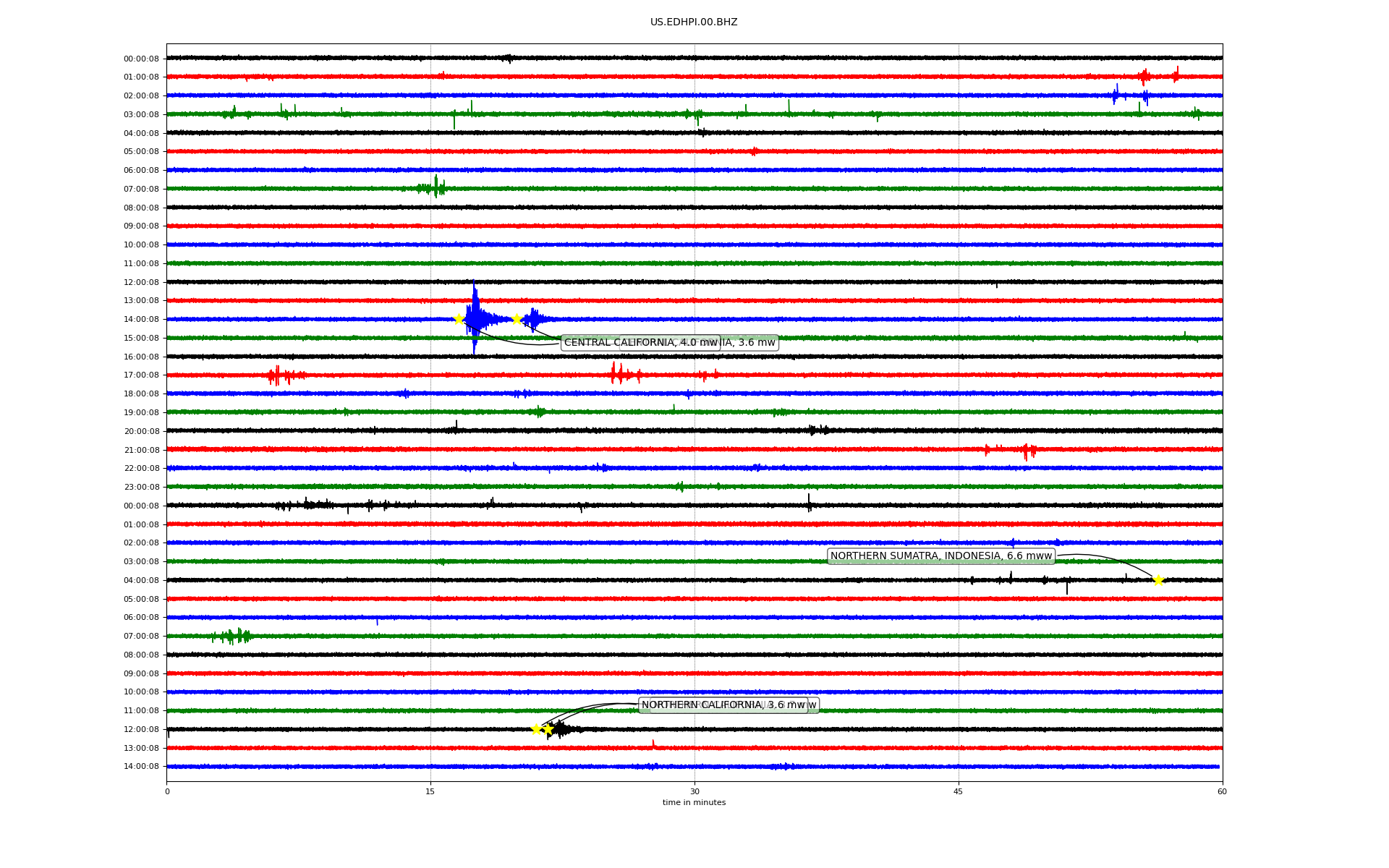
Task: Click the right yellow star on blue 14:00:08 trace
Action: coord(517,319)
